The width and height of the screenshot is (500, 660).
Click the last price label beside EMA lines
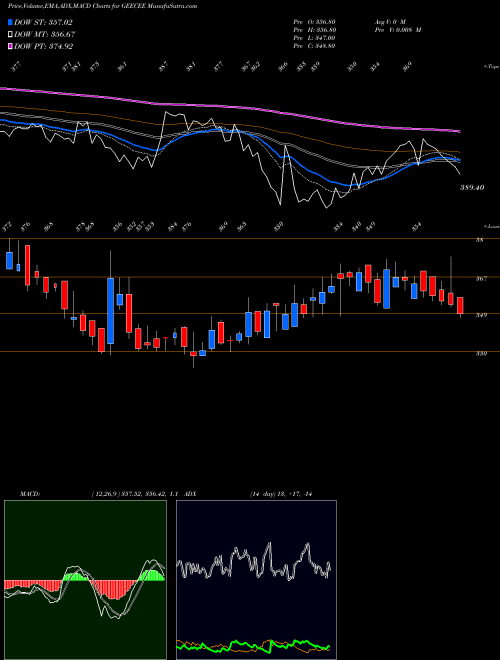pyautogui.click(x=471, y=187)
